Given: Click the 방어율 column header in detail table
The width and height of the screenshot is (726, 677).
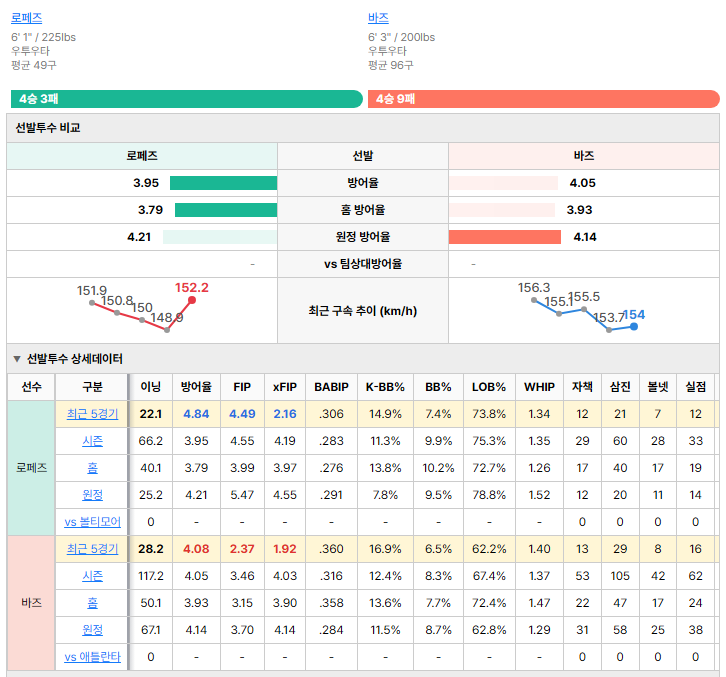Looking at the screenshot, I should point(196,387).
